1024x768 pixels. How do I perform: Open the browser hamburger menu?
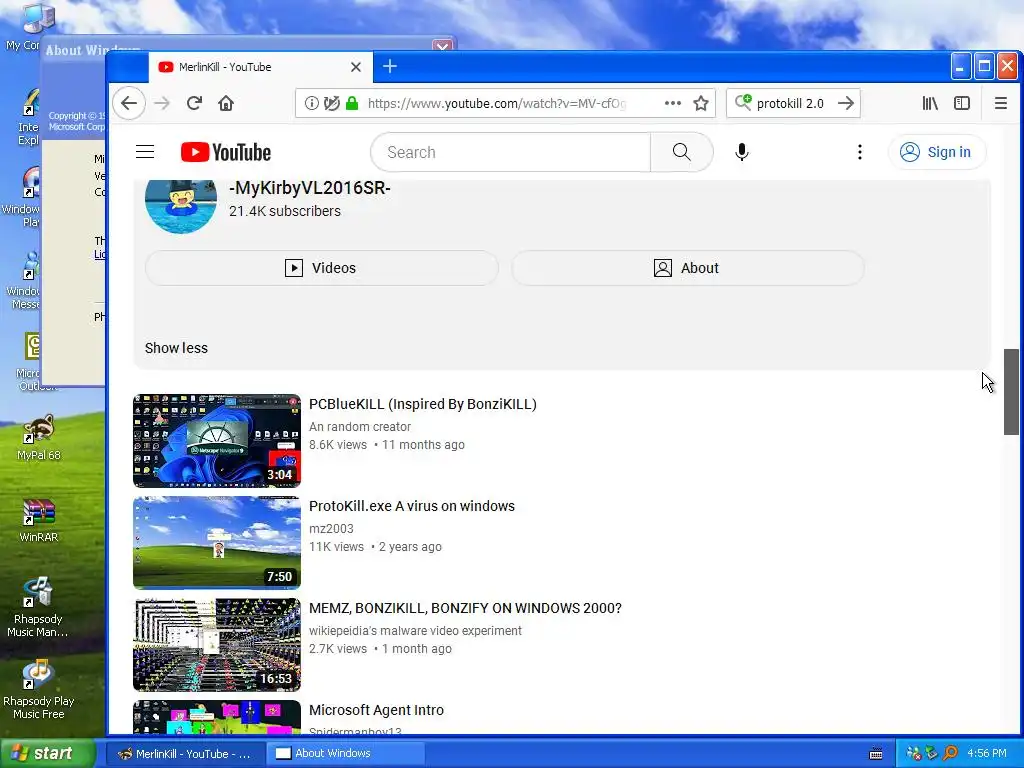coord(1000,103)
